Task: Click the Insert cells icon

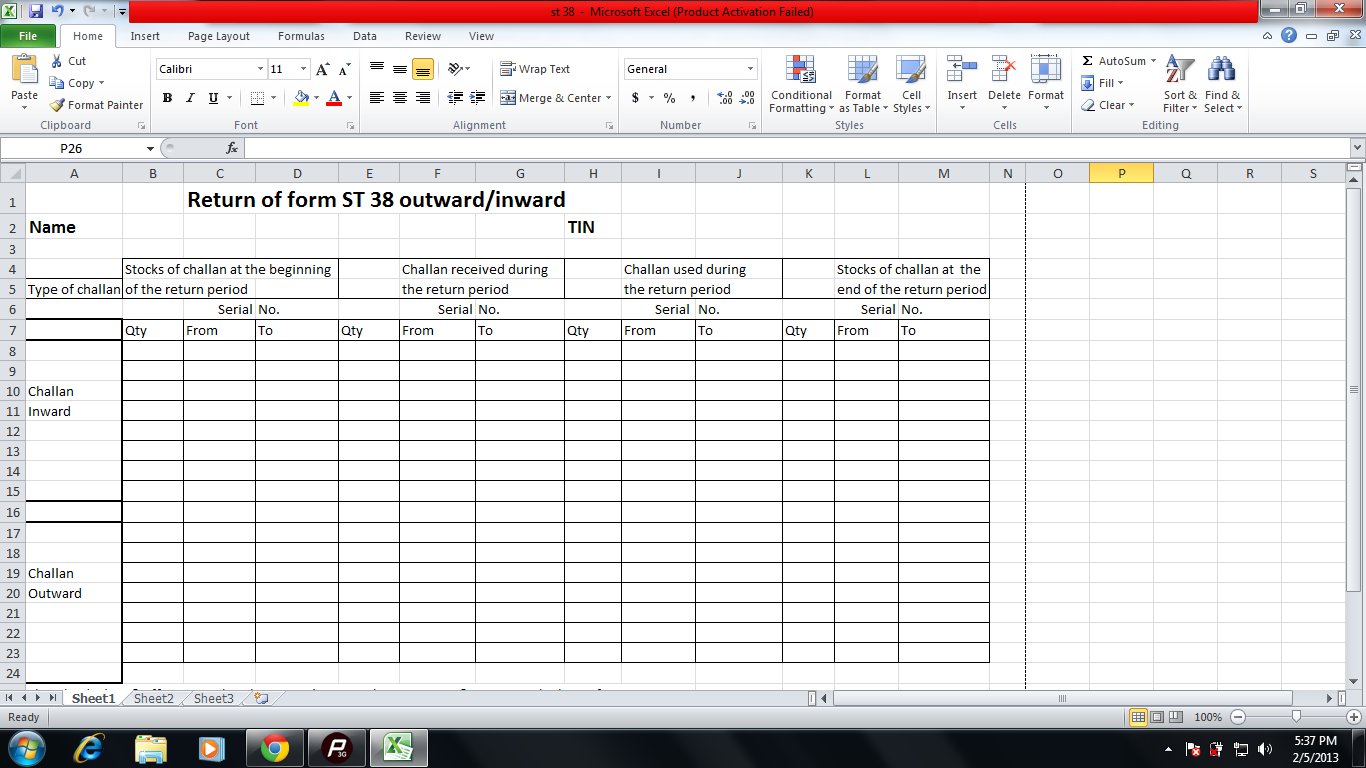Action: point(962,70)
